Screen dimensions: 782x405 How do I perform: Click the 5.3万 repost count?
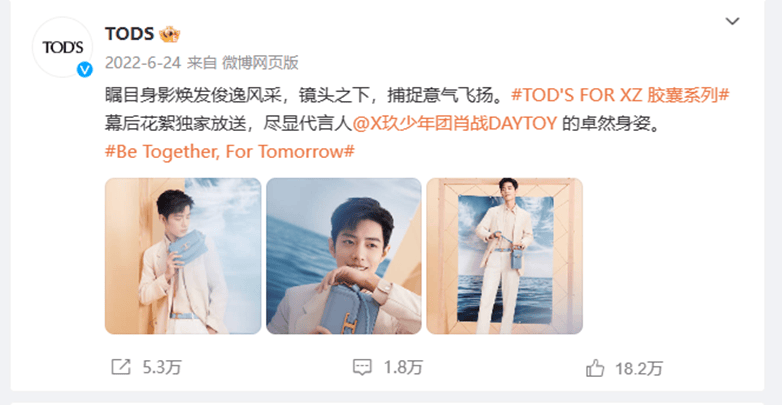(x=162, y=368)
